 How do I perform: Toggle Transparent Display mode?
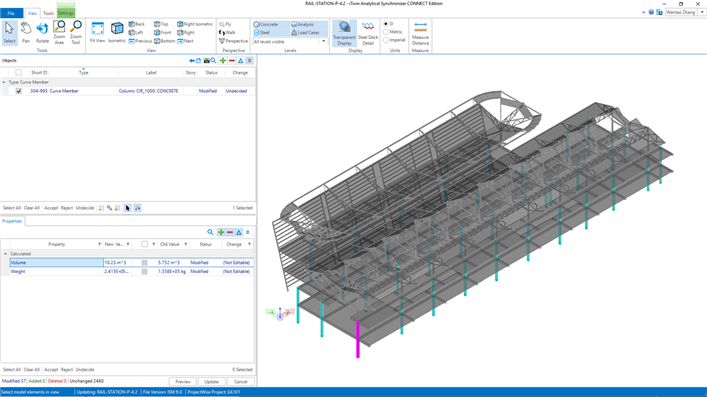[344, 33]
